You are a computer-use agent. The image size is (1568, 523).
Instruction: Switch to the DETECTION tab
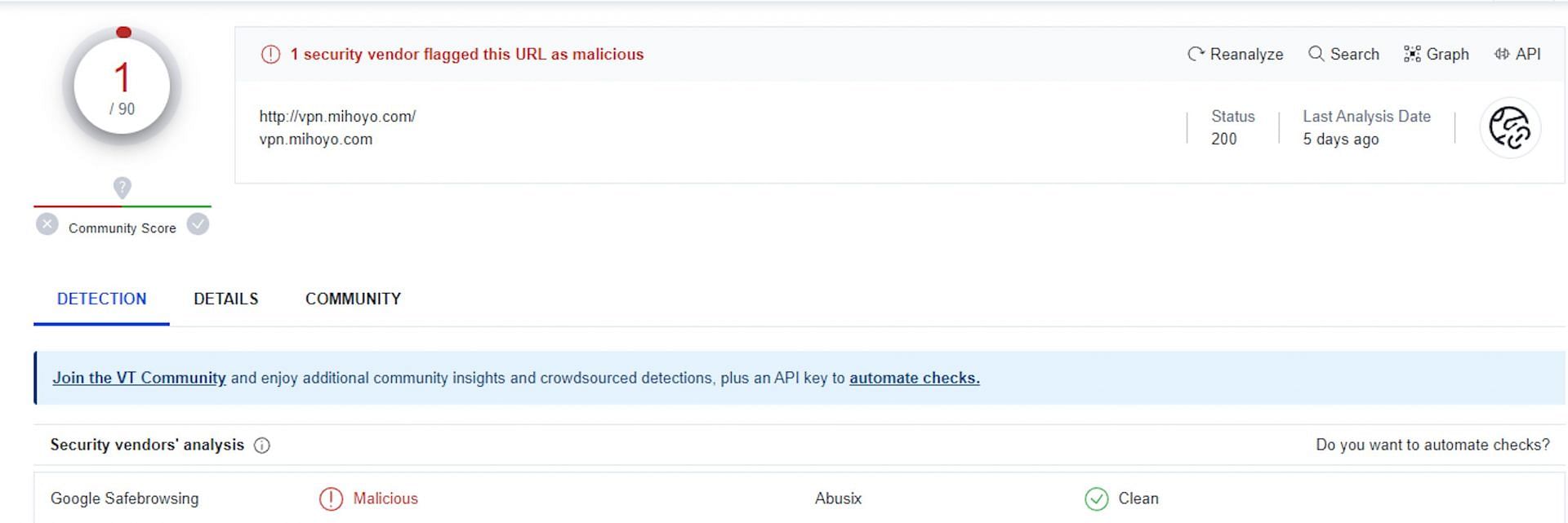(x=101, y=299)
